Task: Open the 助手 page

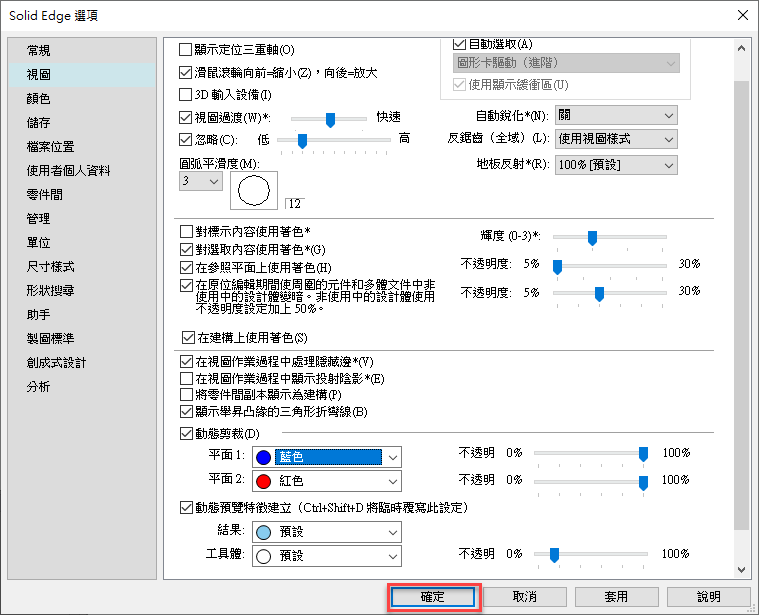Action: tap(39, 315)
